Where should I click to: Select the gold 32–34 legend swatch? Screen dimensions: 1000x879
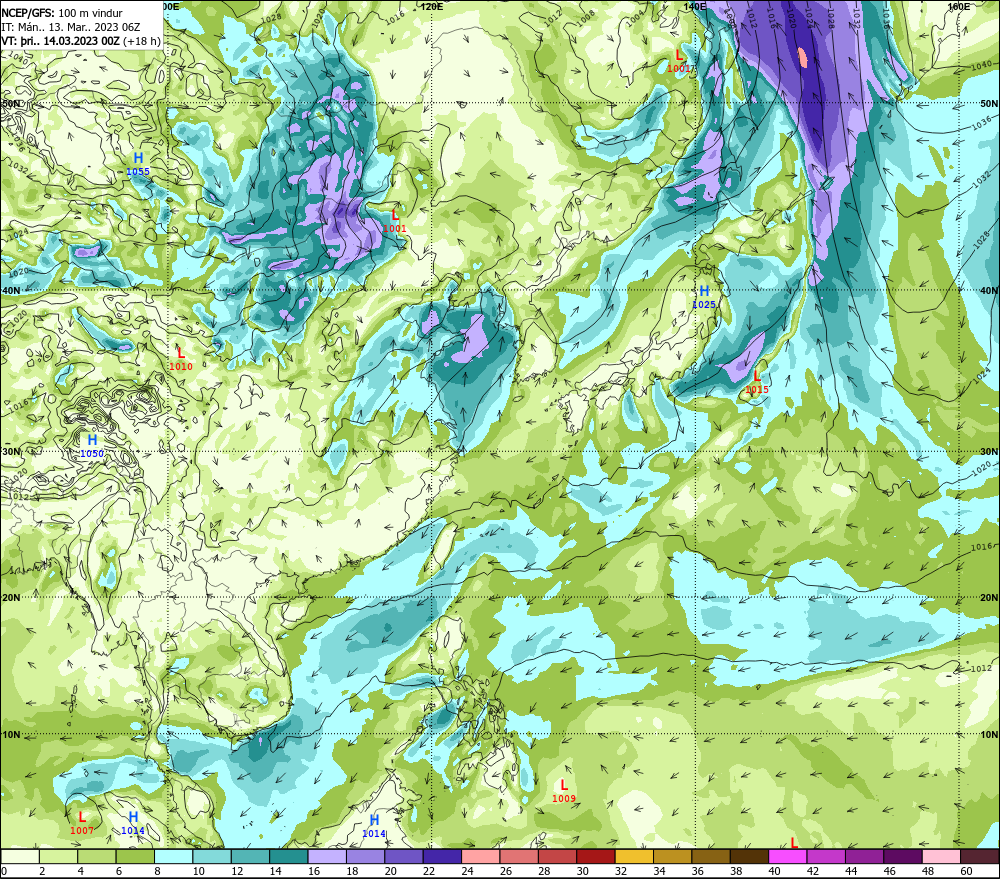pos(634,856)
